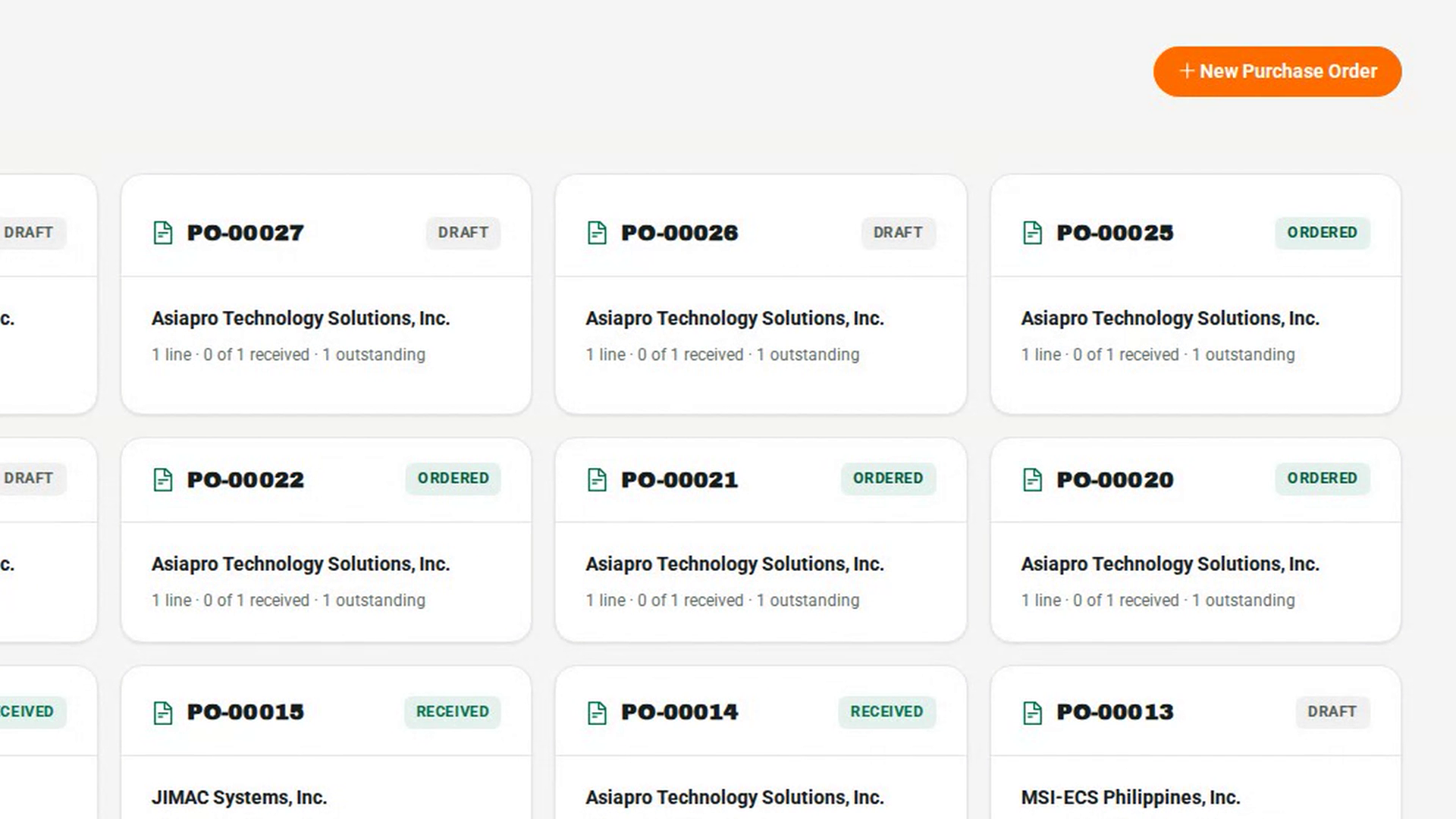Click the received summary line on PO-00026
This screenshot has height=819, width=1456.
(723, 355)
